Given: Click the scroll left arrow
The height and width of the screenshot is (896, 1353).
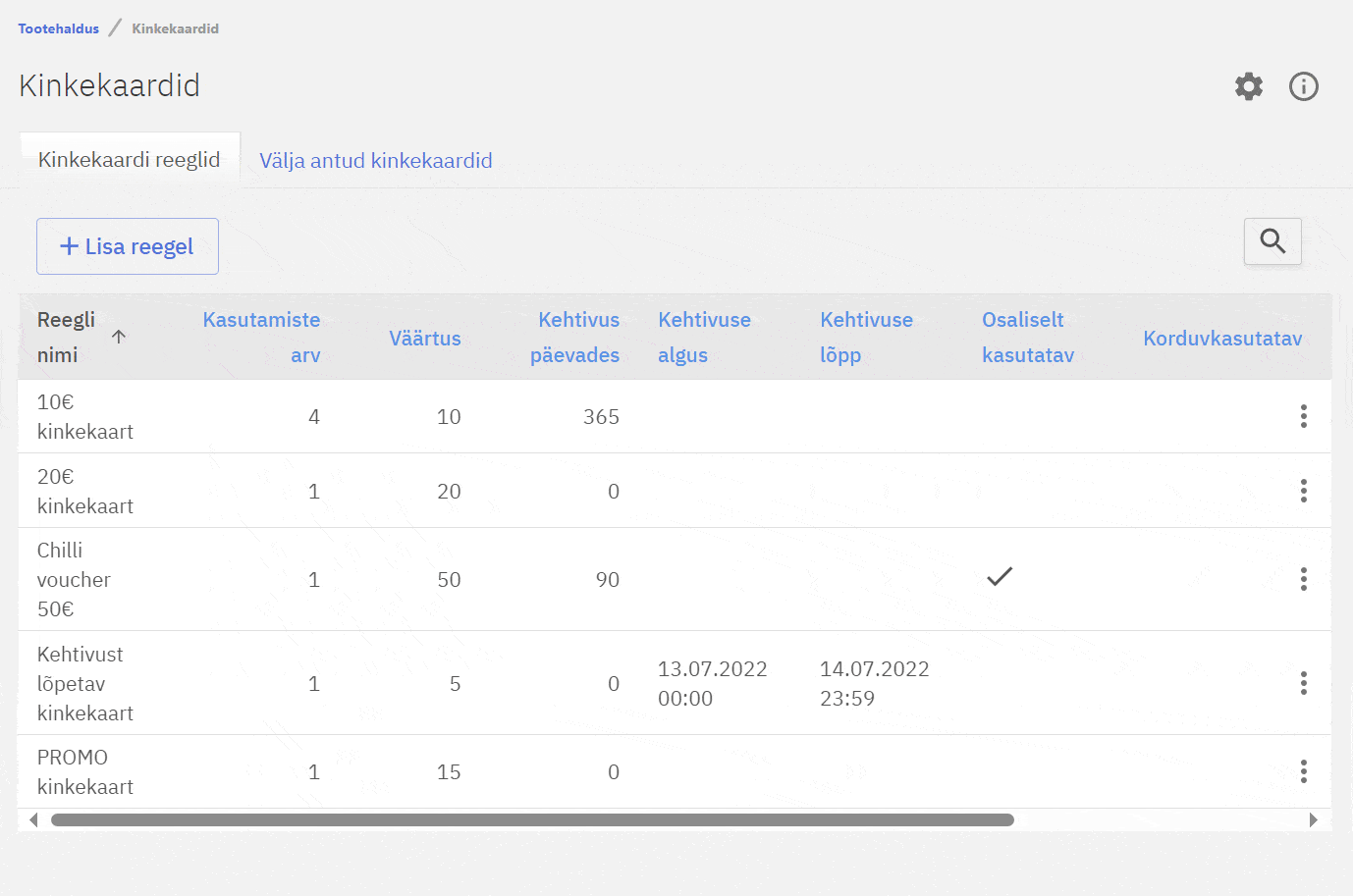Looking at the screenshot, I should coord(33,820).
